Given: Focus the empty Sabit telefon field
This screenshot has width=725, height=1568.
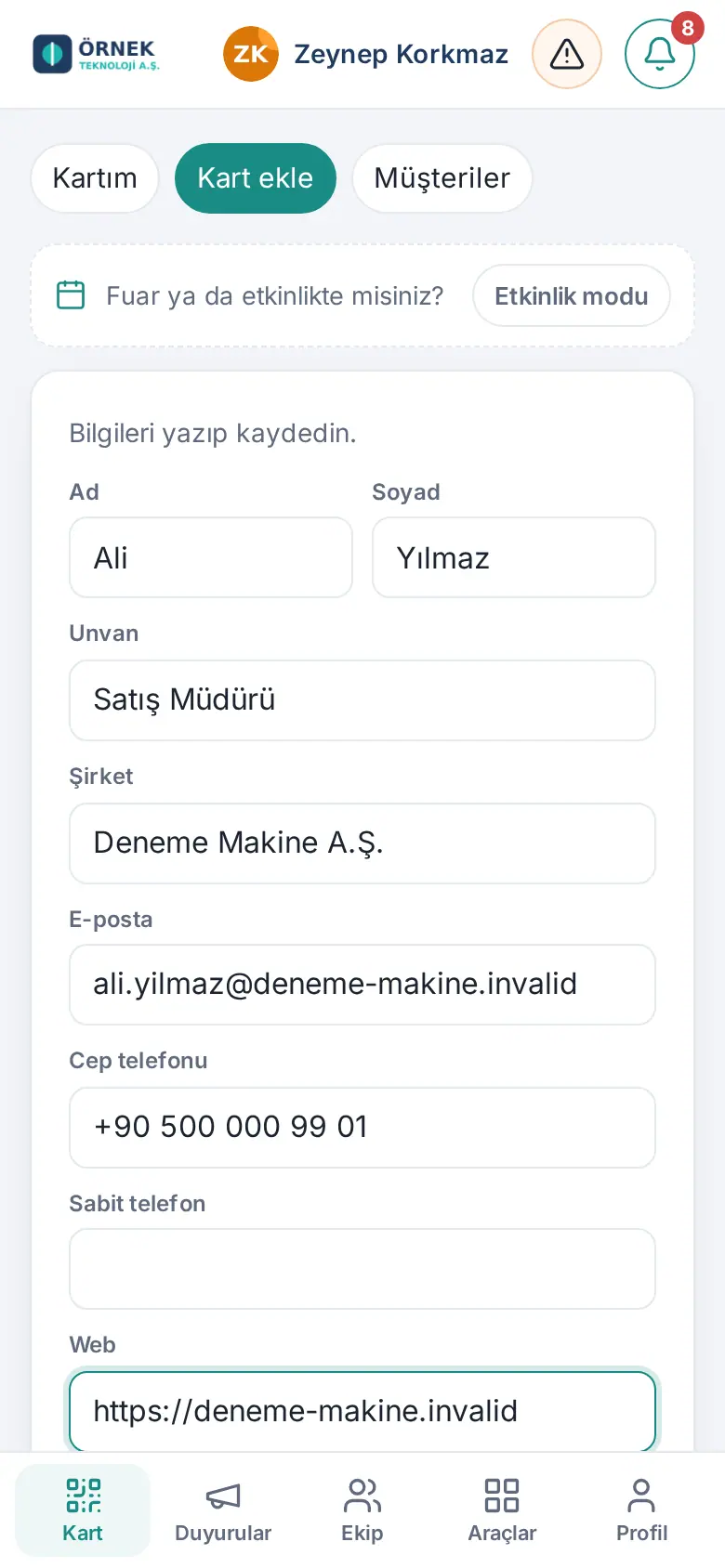Looking at the screenshot, I should (x=362, y=1269).
